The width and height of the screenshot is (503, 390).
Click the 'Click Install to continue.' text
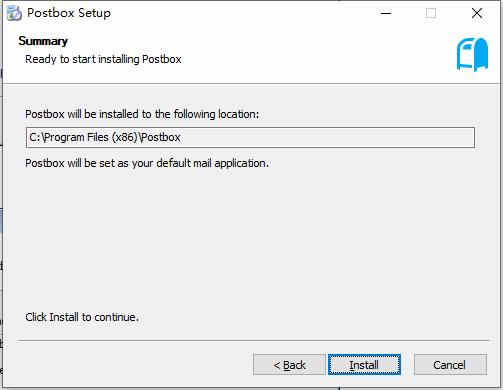point(82,317)
